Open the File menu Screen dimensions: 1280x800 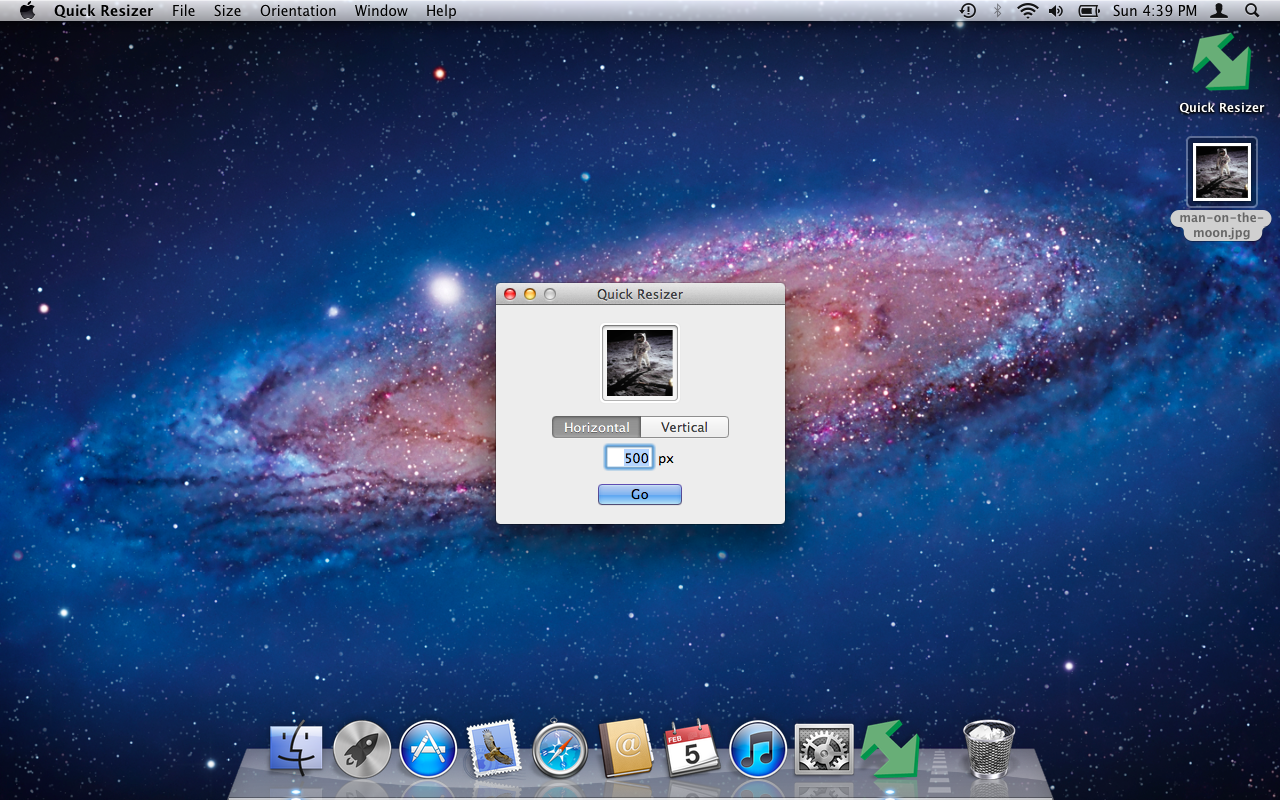184,11
